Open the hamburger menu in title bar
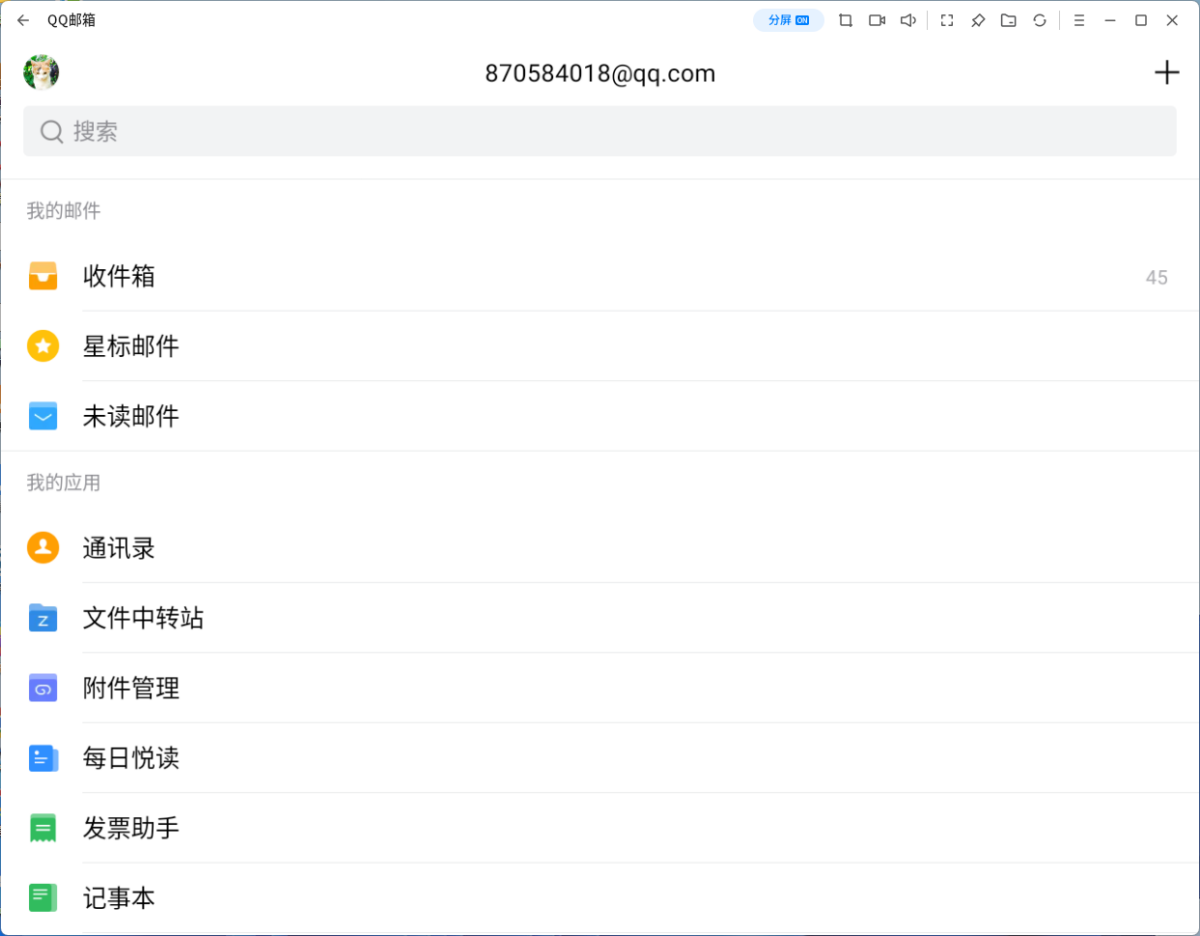Viewport: 1200px width, 936px height. point(1079,20)
